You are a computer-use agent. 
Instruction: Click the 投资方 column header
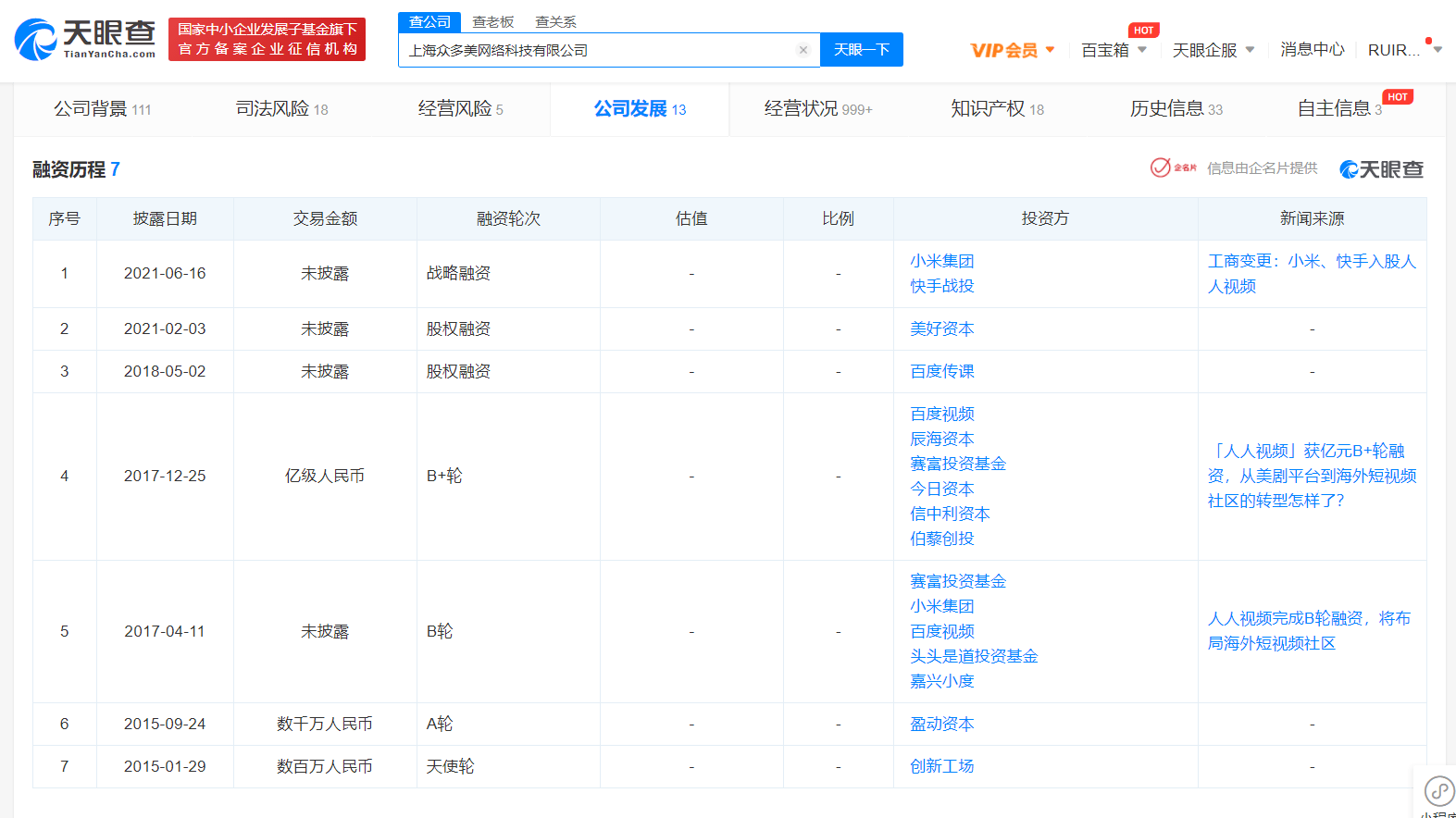click(1045, 218)
